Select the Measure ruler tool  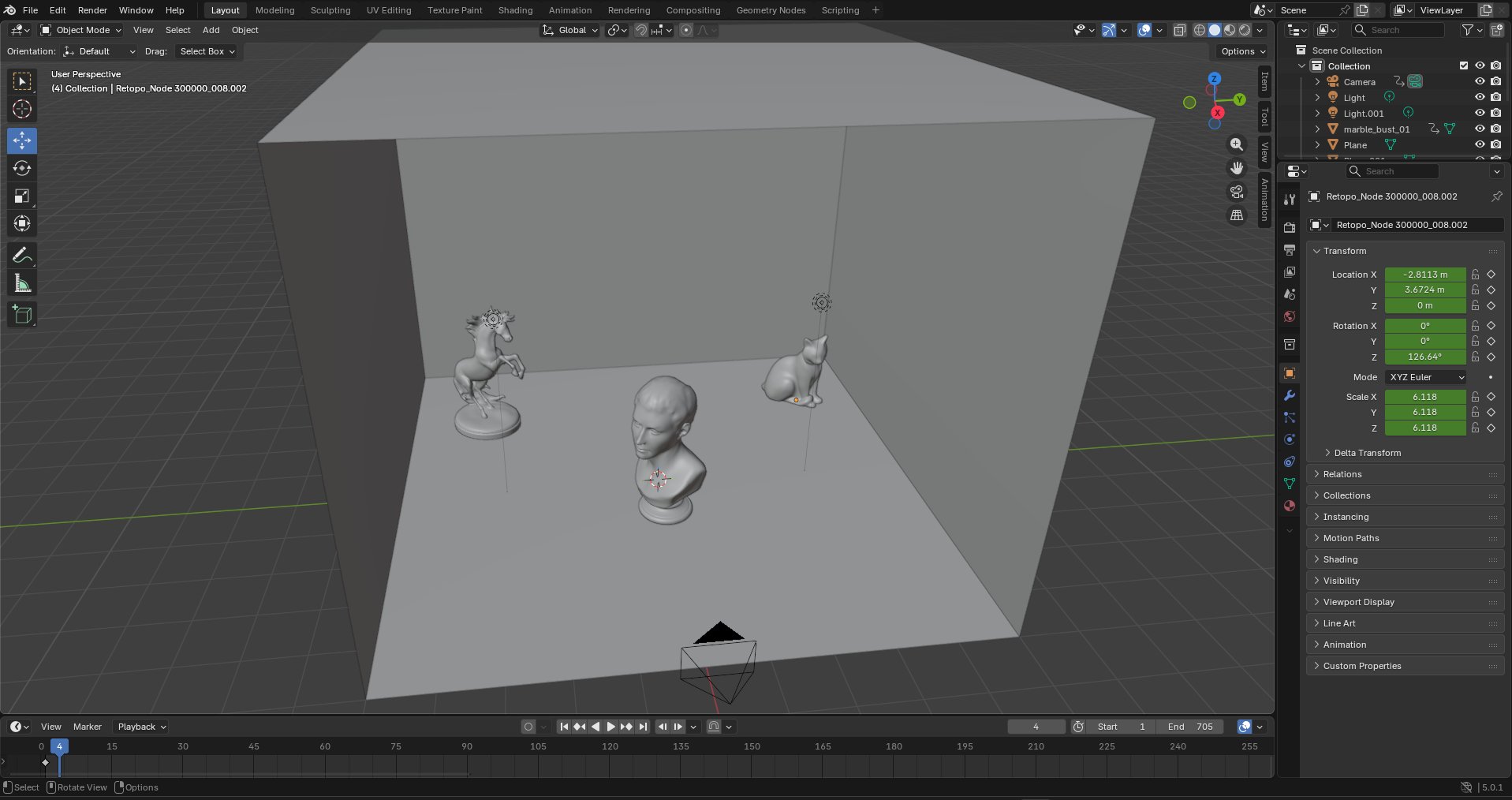pyautogui.click(x=22, y=283)
